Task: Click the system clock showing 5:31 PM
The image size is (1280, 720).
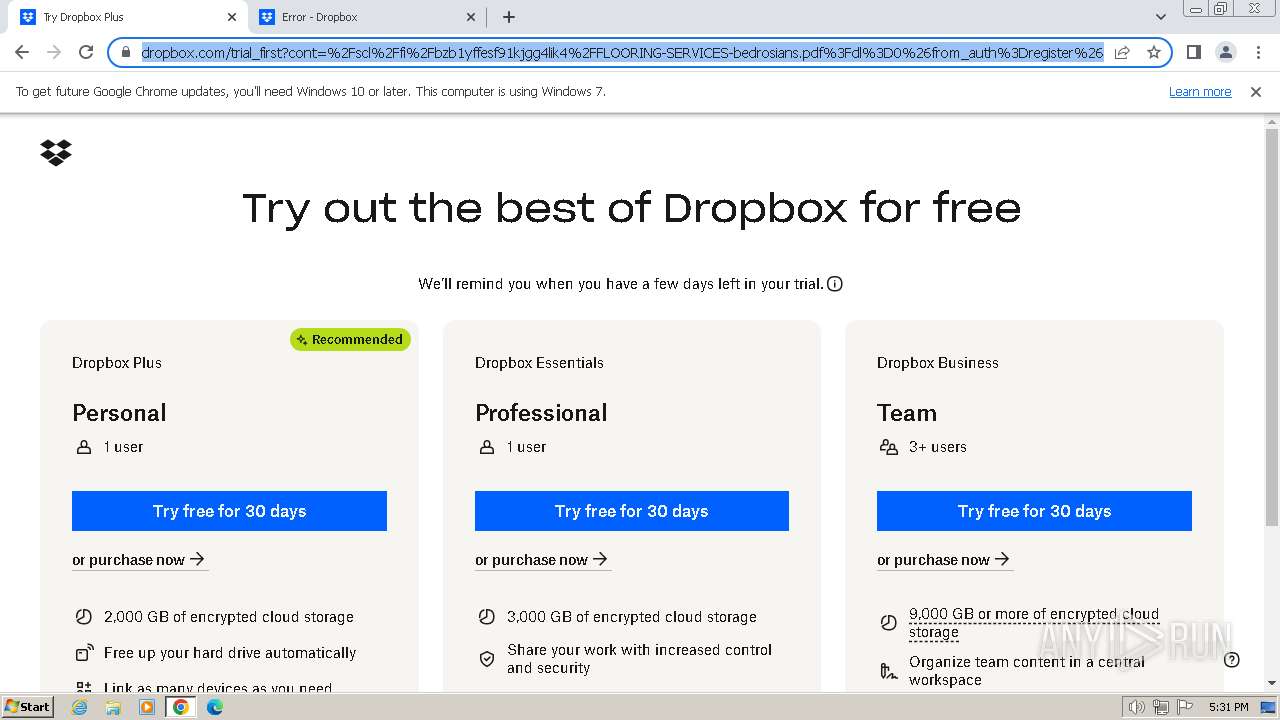Action: click(x=1228, y=707)
